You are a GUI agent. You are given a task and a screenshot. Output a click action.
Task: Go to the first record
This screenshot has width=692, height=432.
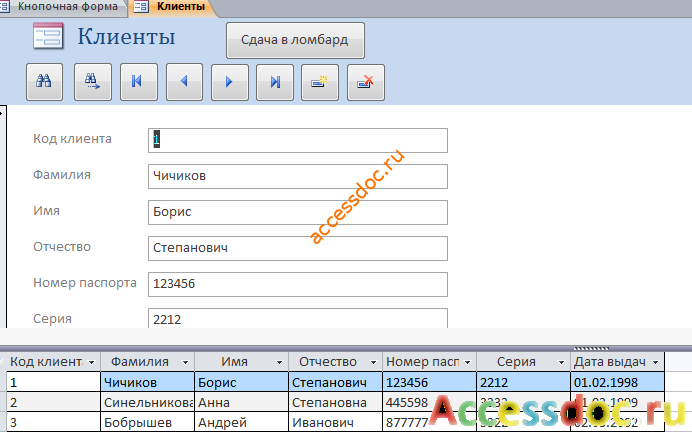[x=139, y=83]
